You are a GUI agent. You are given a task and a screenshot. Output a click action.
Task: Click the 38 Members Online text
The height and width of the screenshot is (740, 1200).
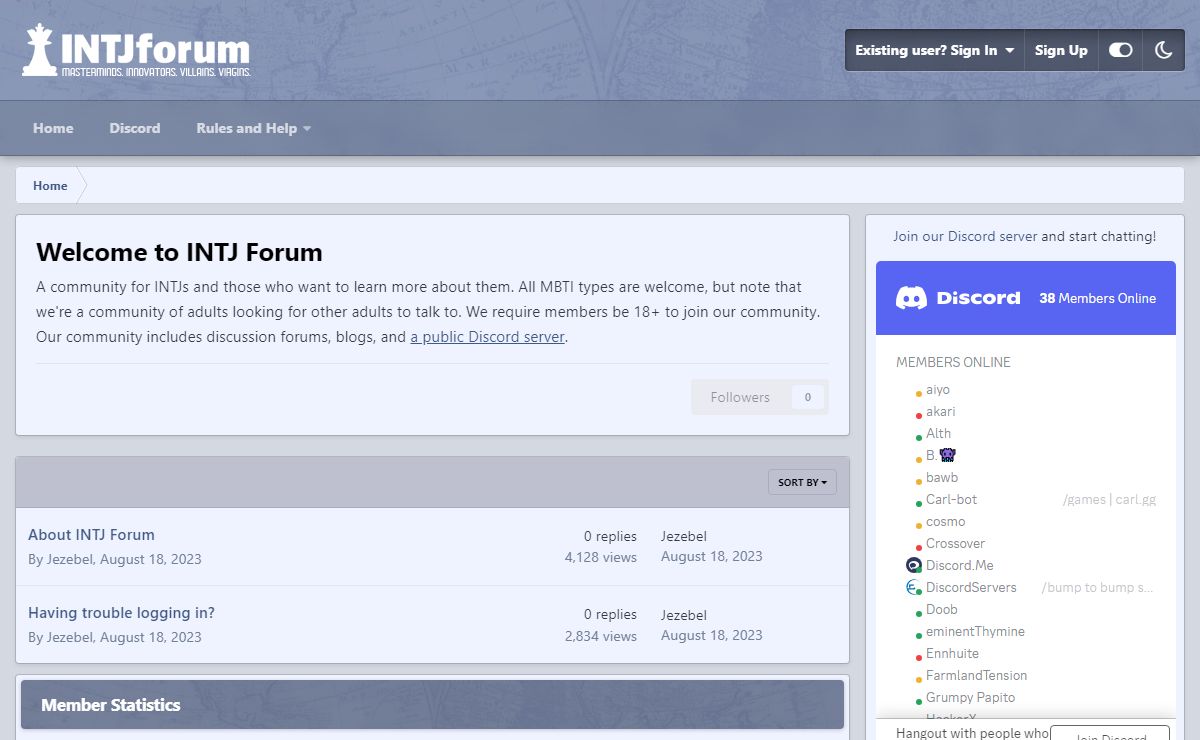tap(1097, 298)
